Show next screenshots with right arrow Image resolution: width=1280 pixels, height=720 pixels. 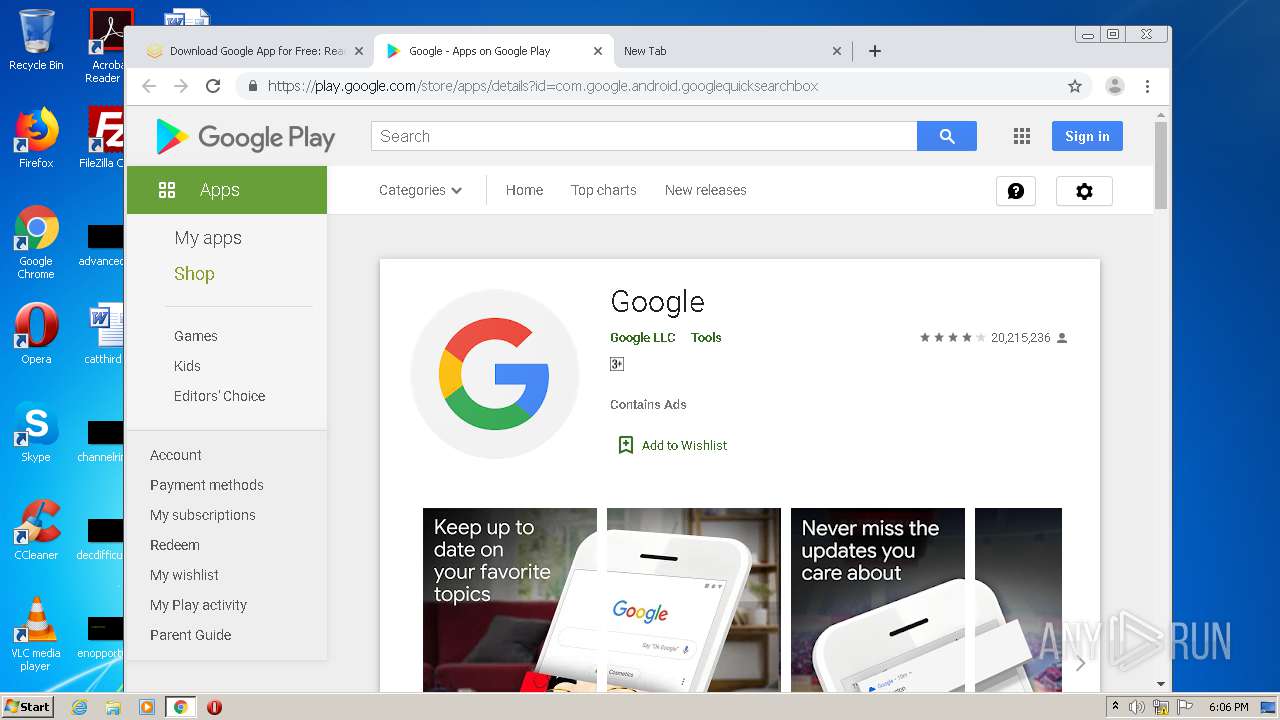[1080, 663]
